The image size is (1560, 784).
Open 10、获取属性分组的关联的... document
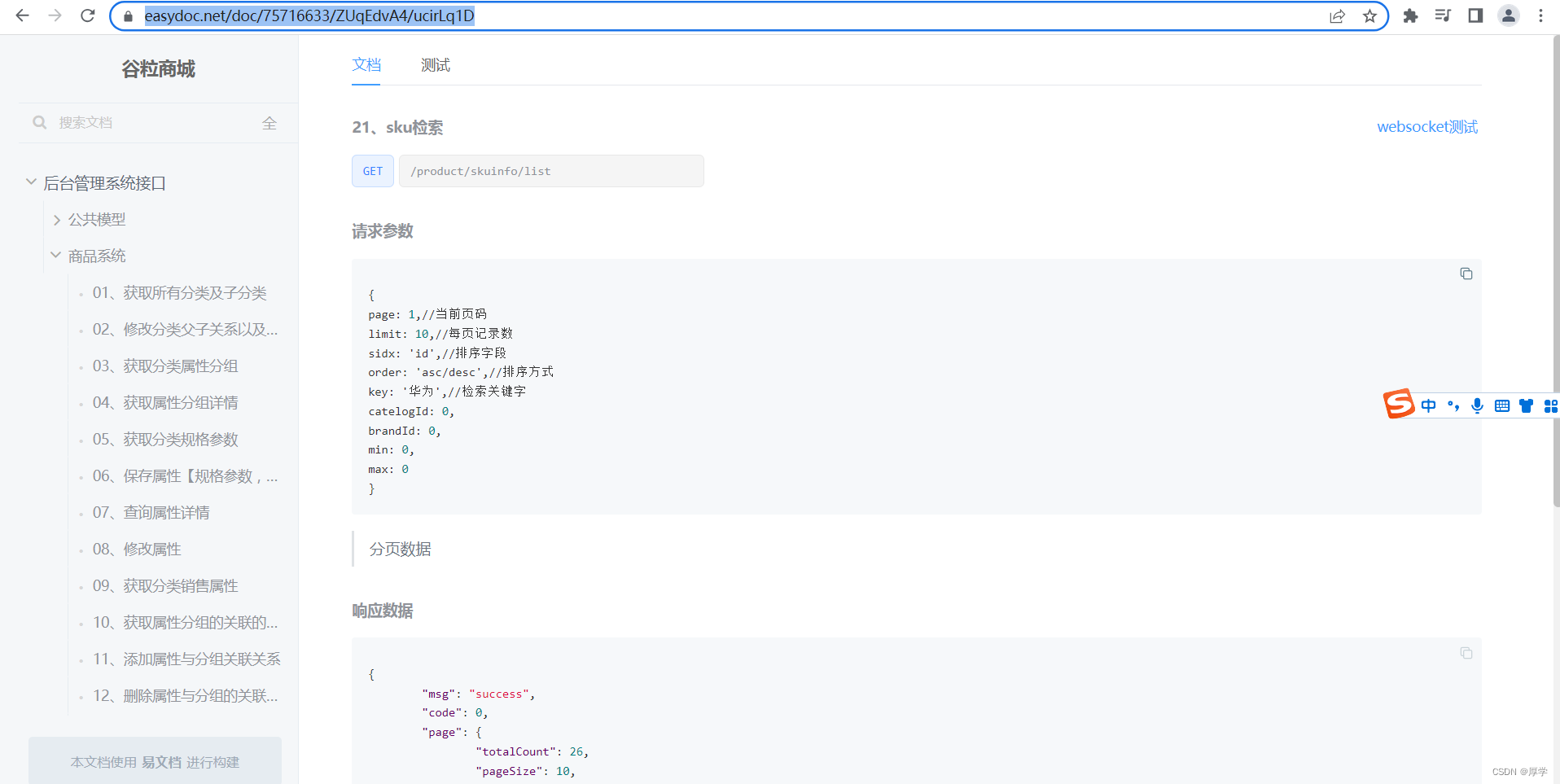(x=185, y=623)
